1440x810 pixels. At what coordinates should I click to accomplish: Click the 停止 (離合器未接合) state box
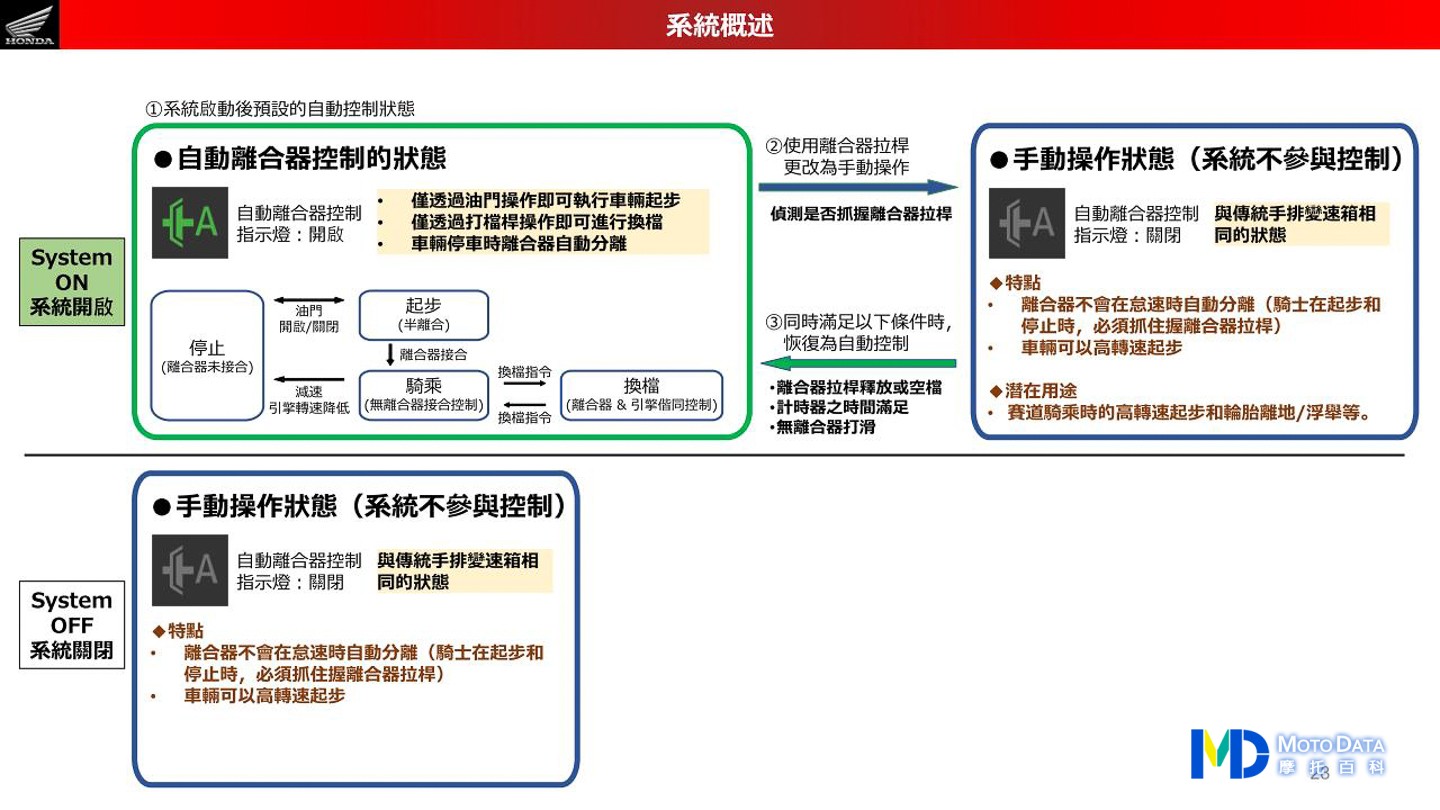pyautogui.click(x=207, y=355)
